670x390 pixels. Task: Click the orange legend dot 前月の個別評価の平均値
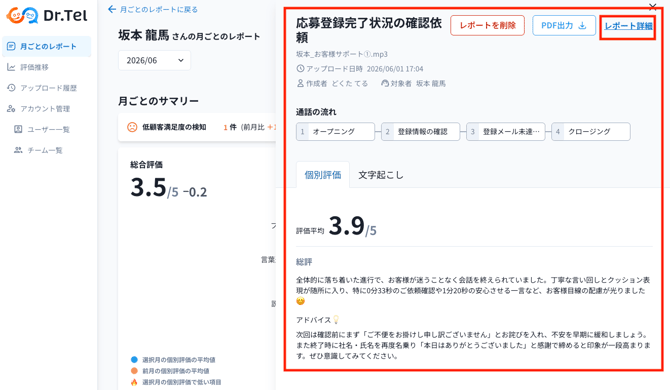tap(134, 371)
